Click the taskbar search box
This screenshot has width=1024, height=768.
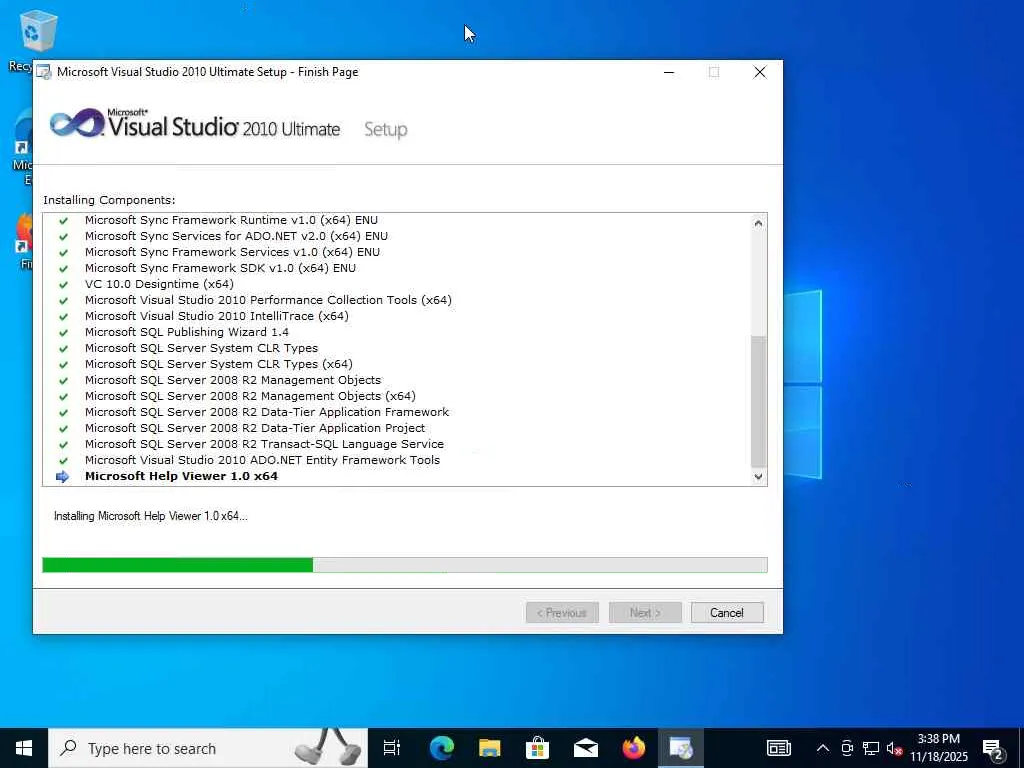coord(208,748)
